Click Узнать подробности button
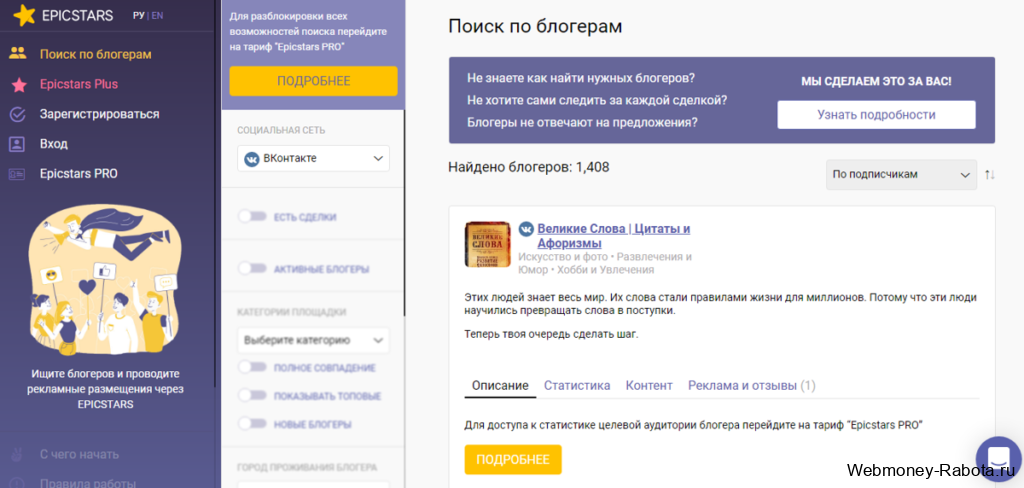1024x488 pixels. [876, 115]
